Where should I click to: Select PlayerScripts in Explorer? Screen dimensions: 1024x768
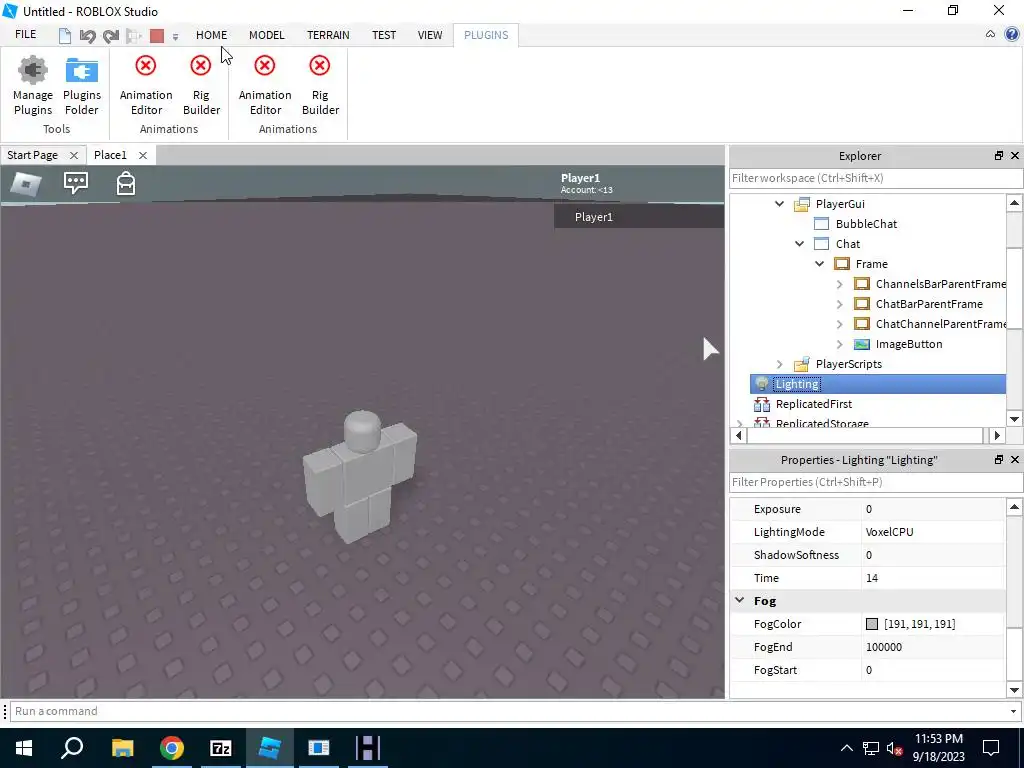[x=848, y=364]
